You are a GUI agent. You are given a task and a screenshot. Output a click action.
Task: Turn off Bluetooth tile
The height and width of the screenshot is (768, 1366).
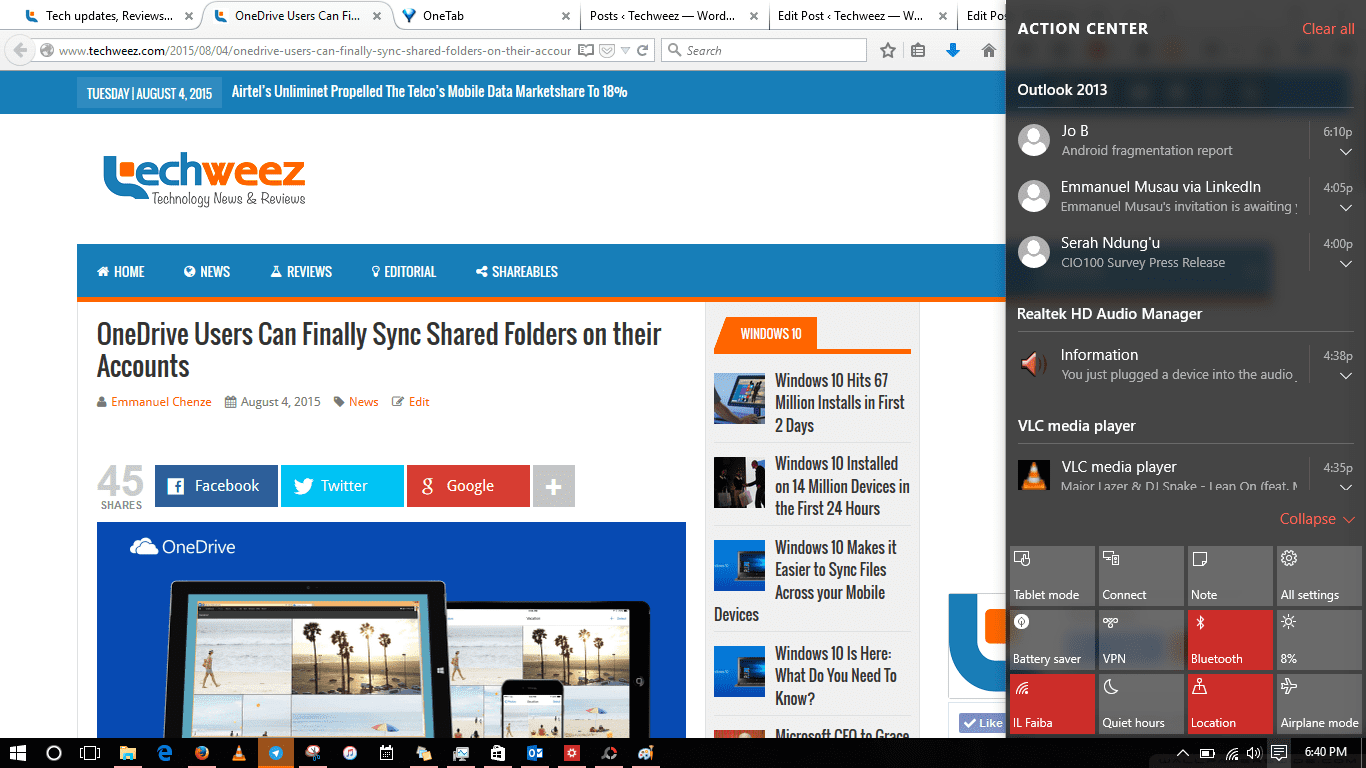coord(1230,640)
